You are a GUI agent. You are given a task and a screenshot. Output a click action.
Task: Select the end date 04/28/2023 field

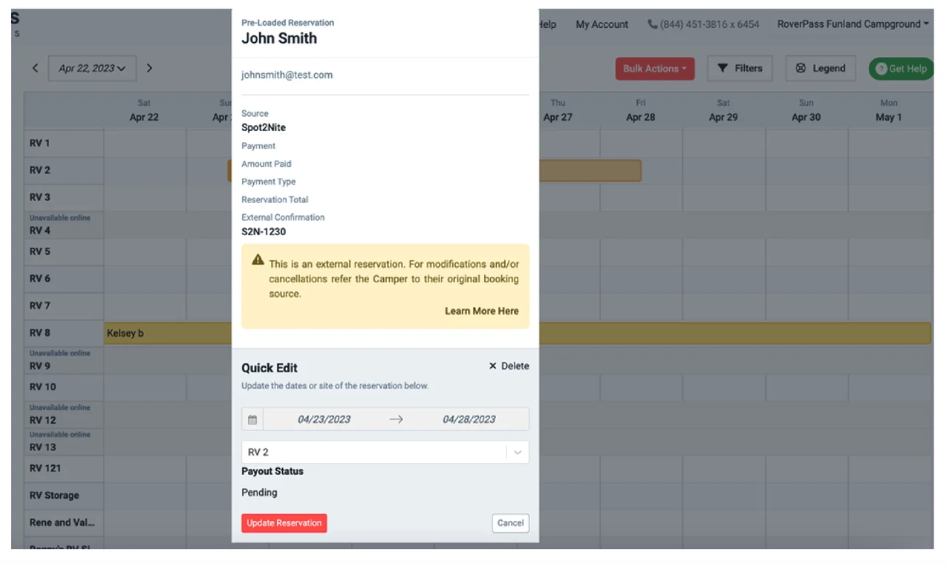(469, 419)
